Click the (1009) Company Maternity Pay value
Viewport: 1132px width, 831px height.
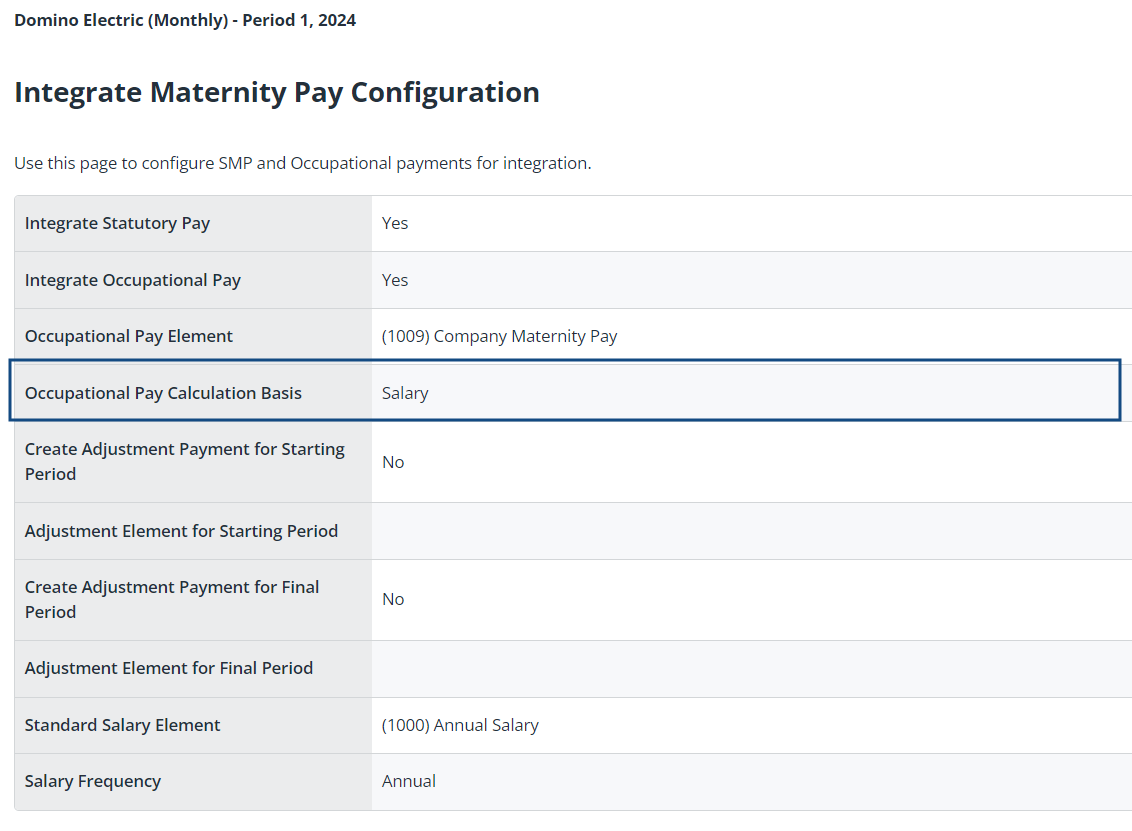[x=500, y=336]
